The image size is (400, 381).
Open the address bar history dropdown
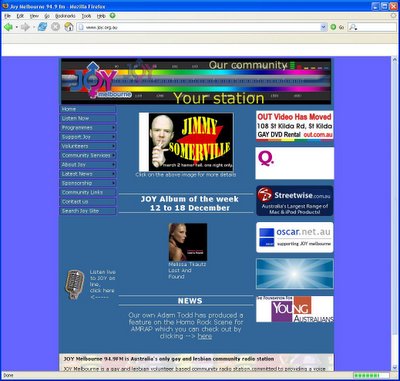click(x=323, y=27)
